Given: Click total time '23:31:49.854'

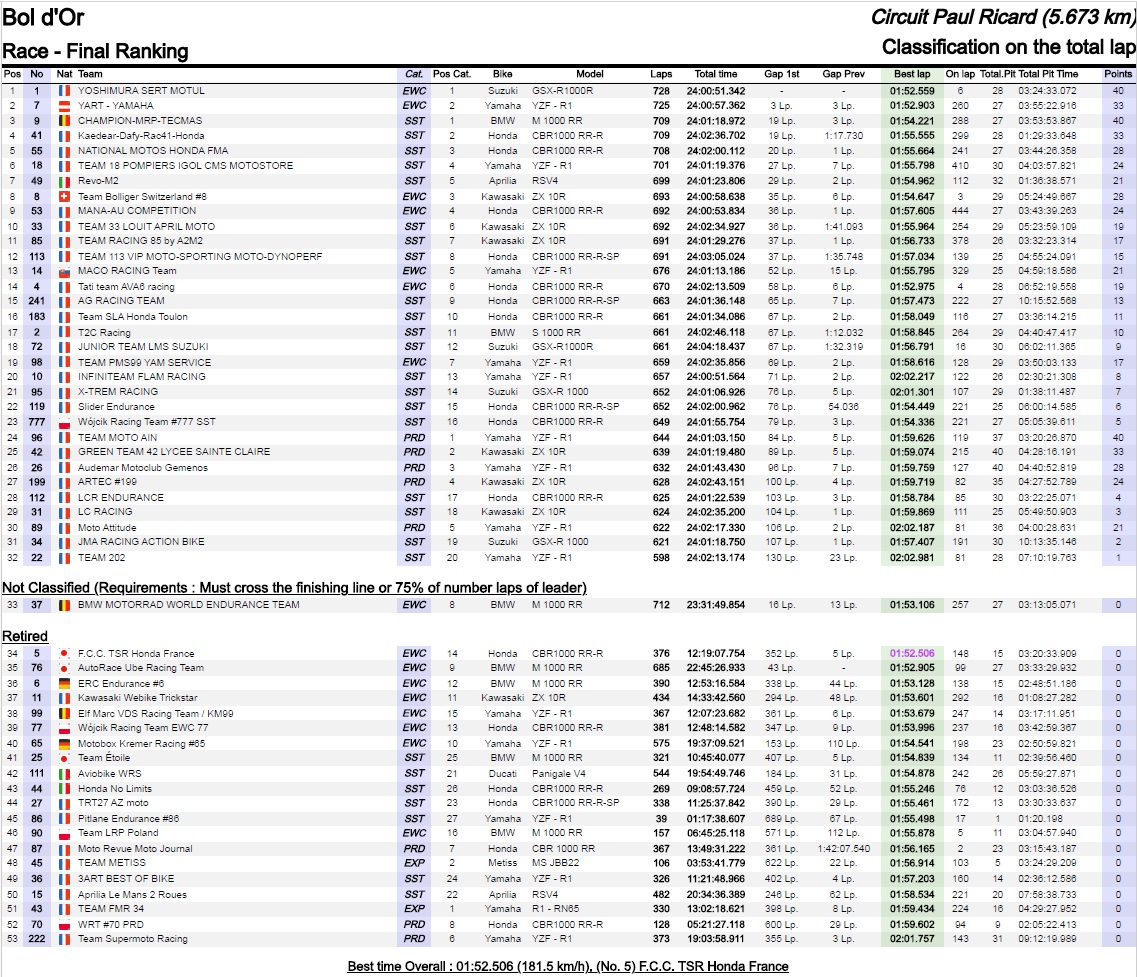Looking at the screenshot, I should click(716, 605).
